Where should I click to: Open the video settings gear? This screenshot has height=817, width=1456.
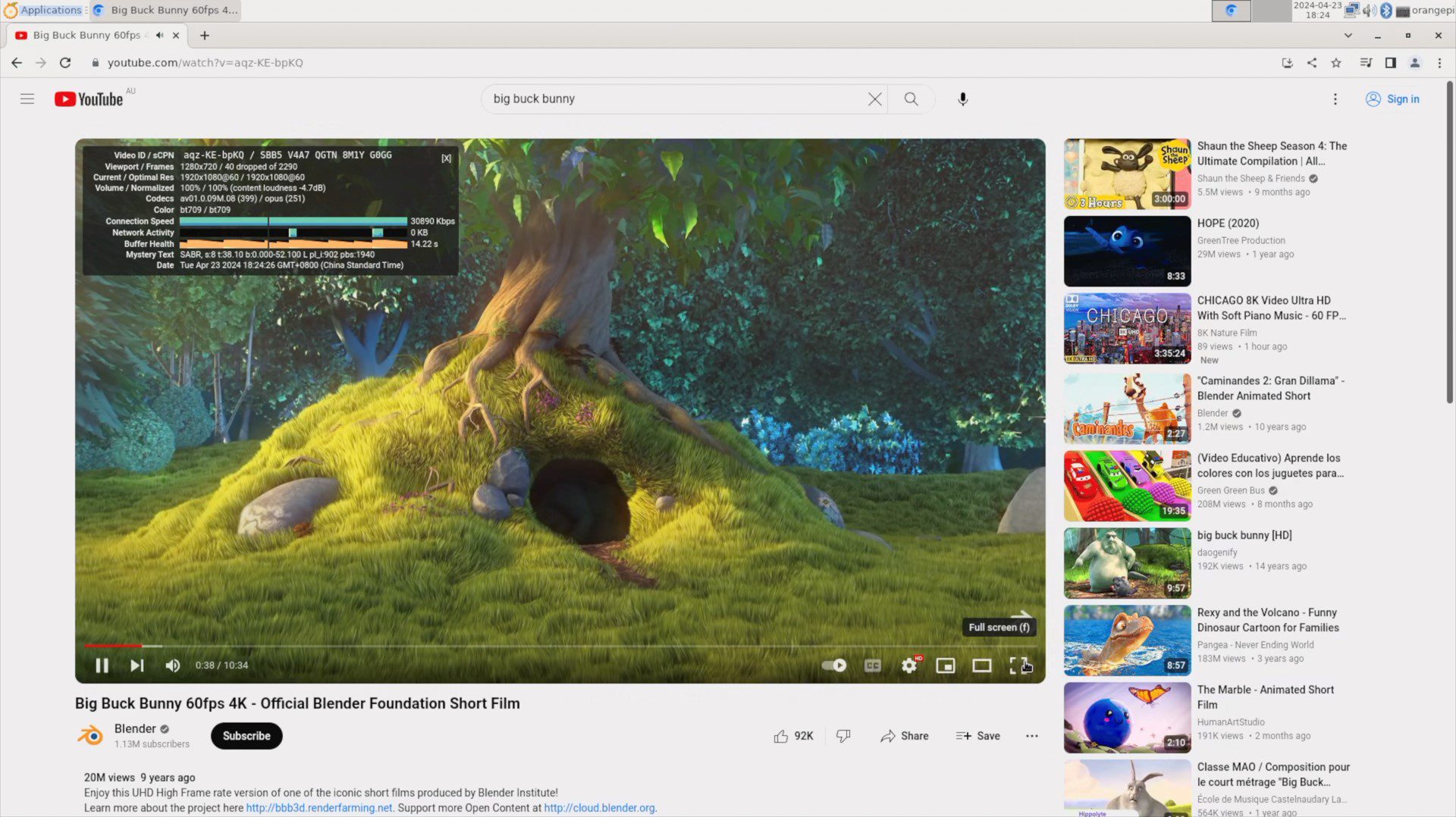(909, 665)
